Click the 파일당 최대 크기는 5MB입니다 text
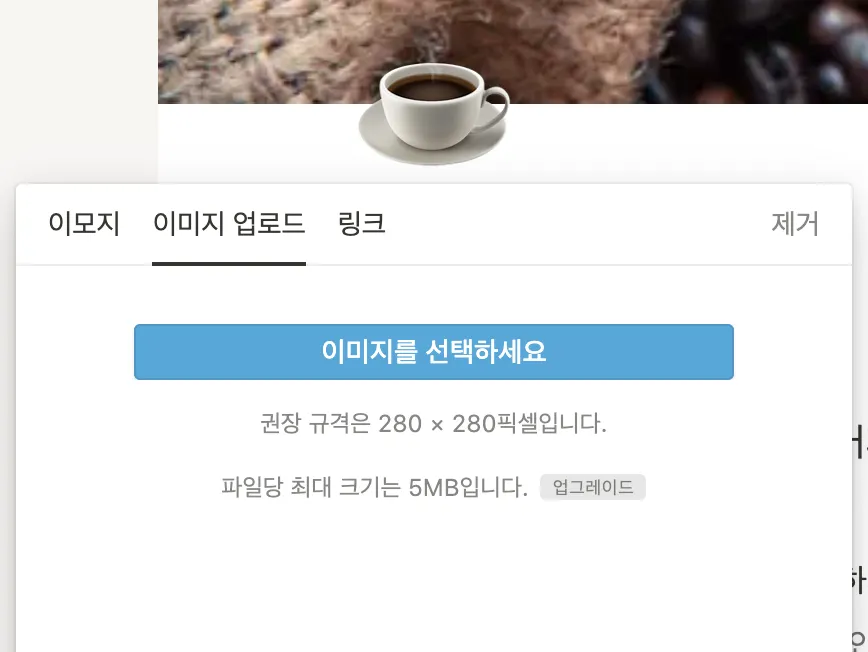This screenshot has width=868, height=652. 375,487
